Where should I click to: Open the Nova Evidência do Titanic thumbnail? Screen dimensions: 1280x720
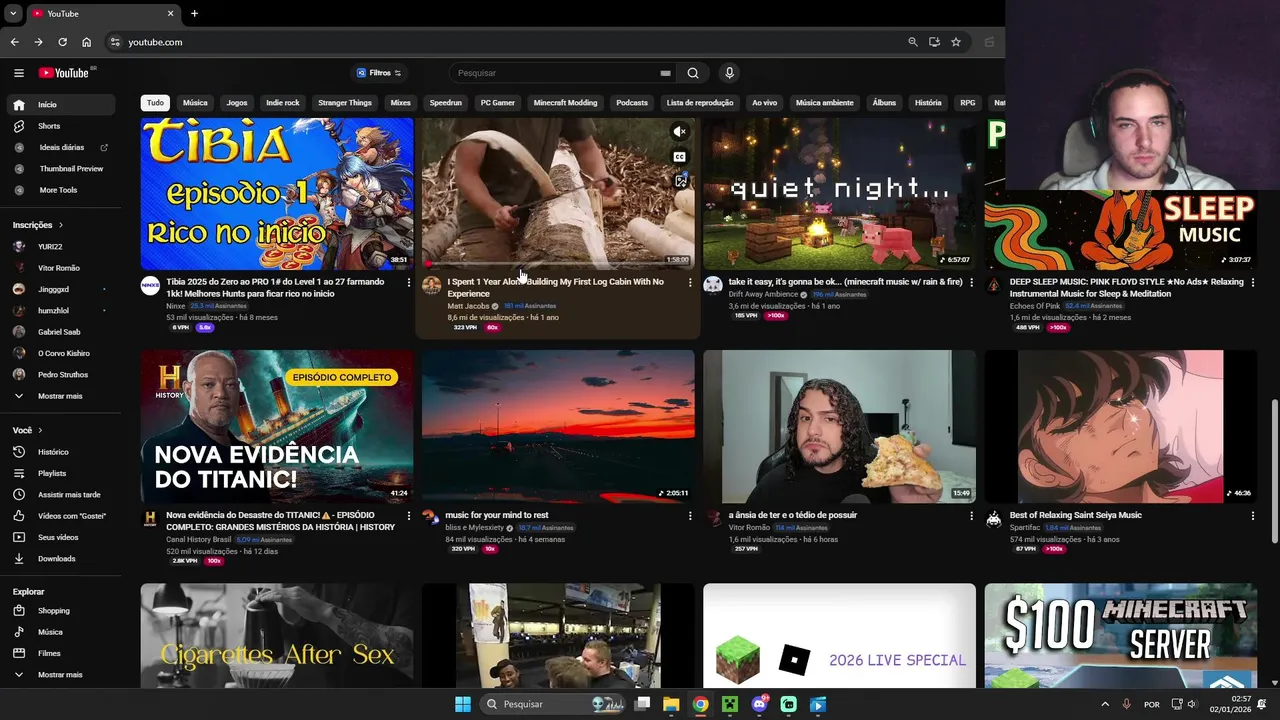click(277, 426)
